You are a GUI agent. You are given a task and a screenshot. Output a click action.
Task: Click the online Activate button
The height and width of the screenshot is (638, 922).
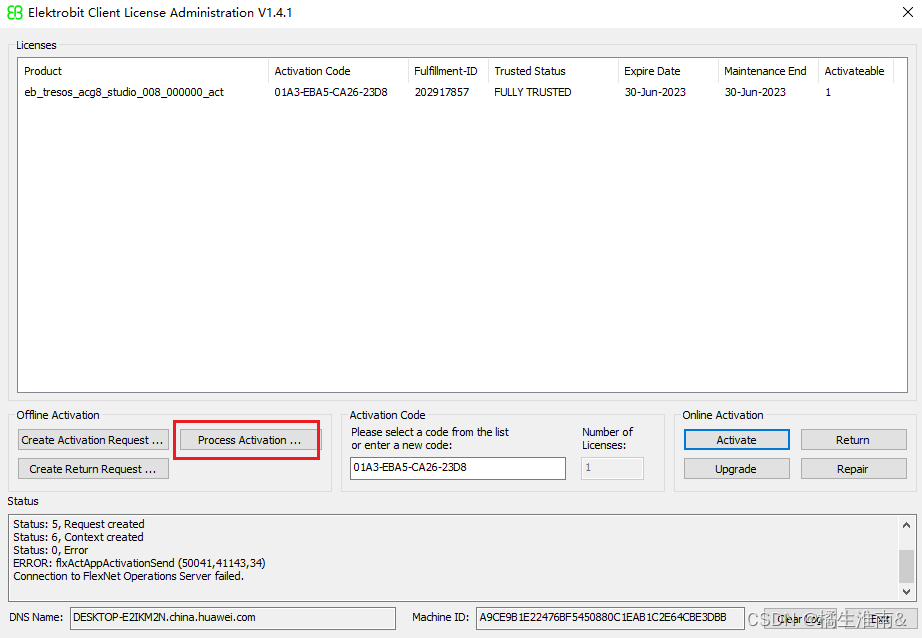[x=736, y=440]
